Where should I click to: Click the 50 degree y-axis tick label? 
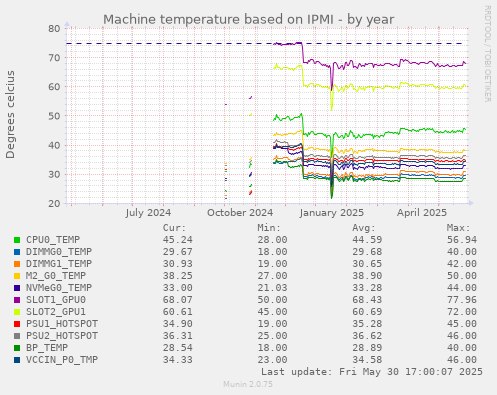coord(54,116)
